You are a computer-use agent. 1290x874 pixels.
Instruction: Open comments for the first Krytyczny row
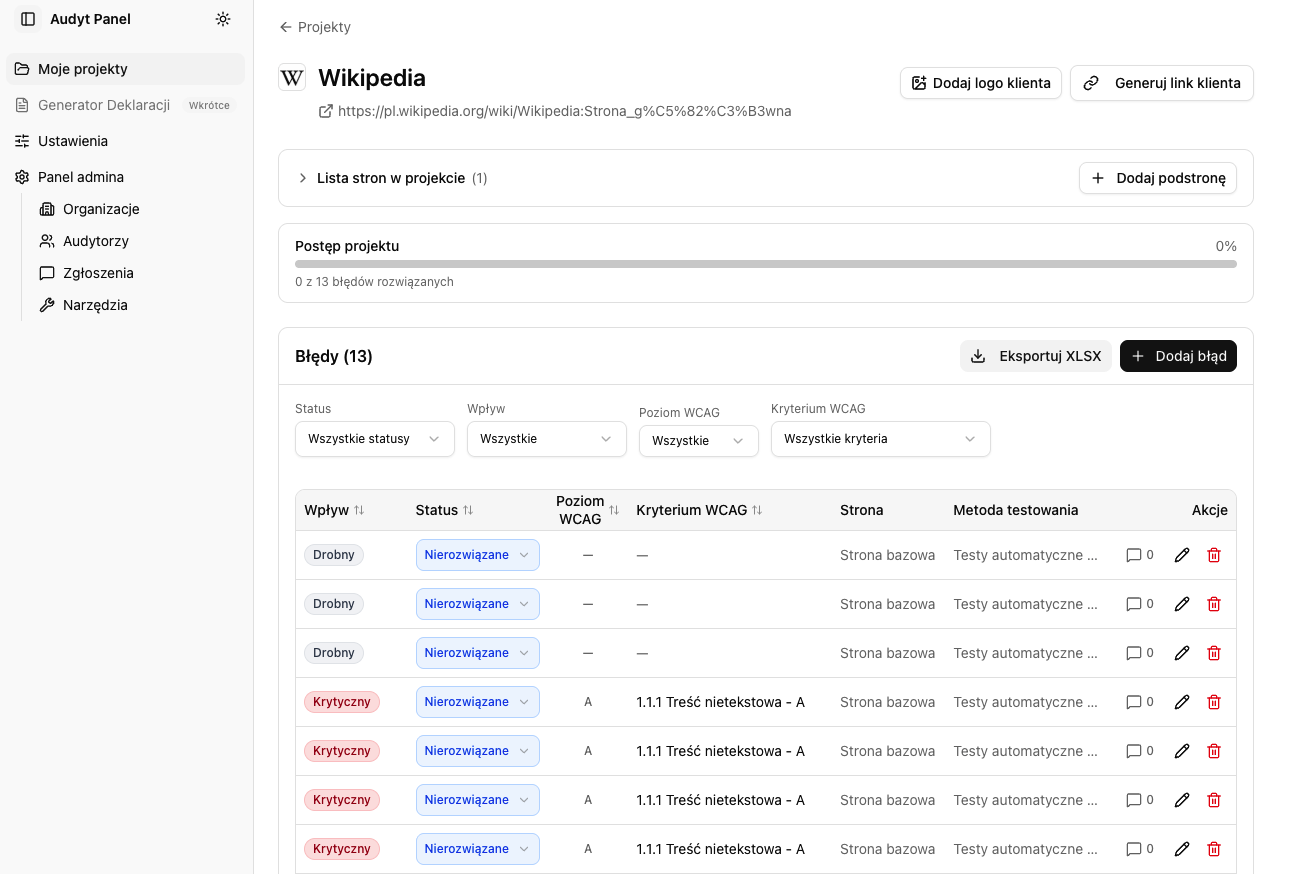pos(1140,702)
